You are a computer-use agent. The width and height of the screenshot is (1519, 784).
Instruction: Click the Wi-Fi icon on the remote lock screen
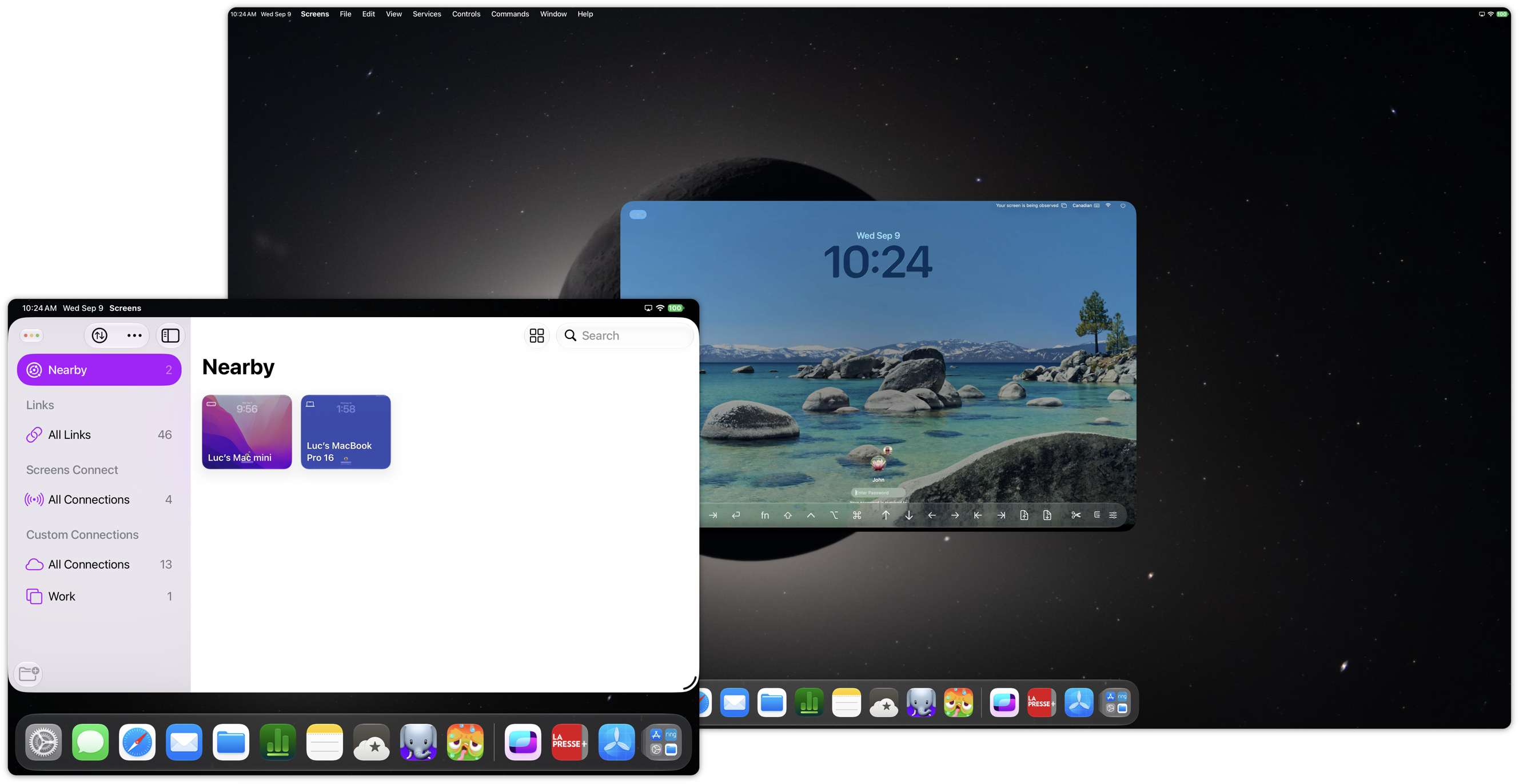click(x=1109, y=206)
